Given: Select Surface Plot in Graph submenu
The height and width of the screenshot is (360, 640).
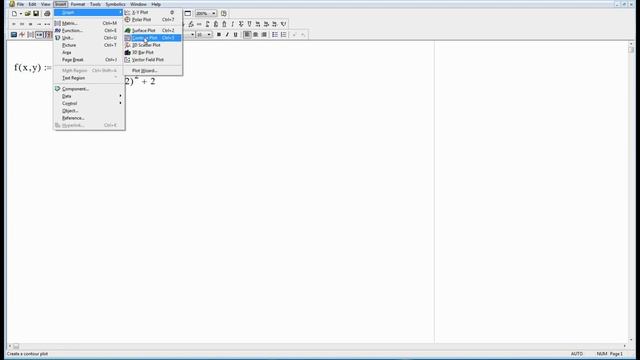Looking at the screenshot, I should click(x=153, y=31).
